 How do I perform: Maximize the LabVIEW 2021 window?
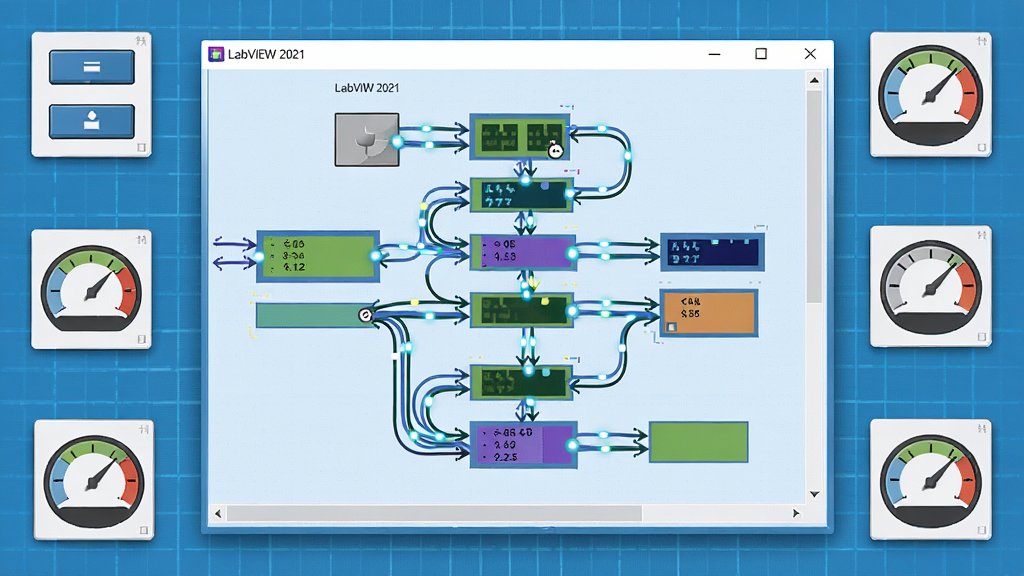tap(761, 54)
